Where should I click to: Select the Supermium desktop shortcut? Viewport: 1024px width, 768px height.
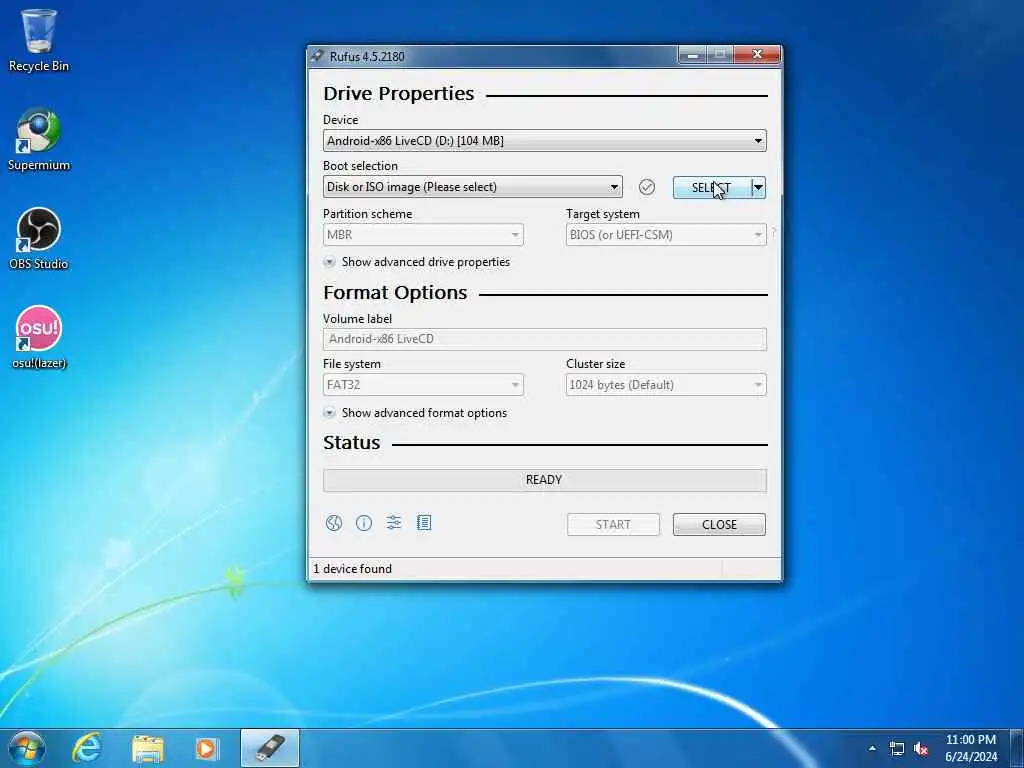(39, 140)
